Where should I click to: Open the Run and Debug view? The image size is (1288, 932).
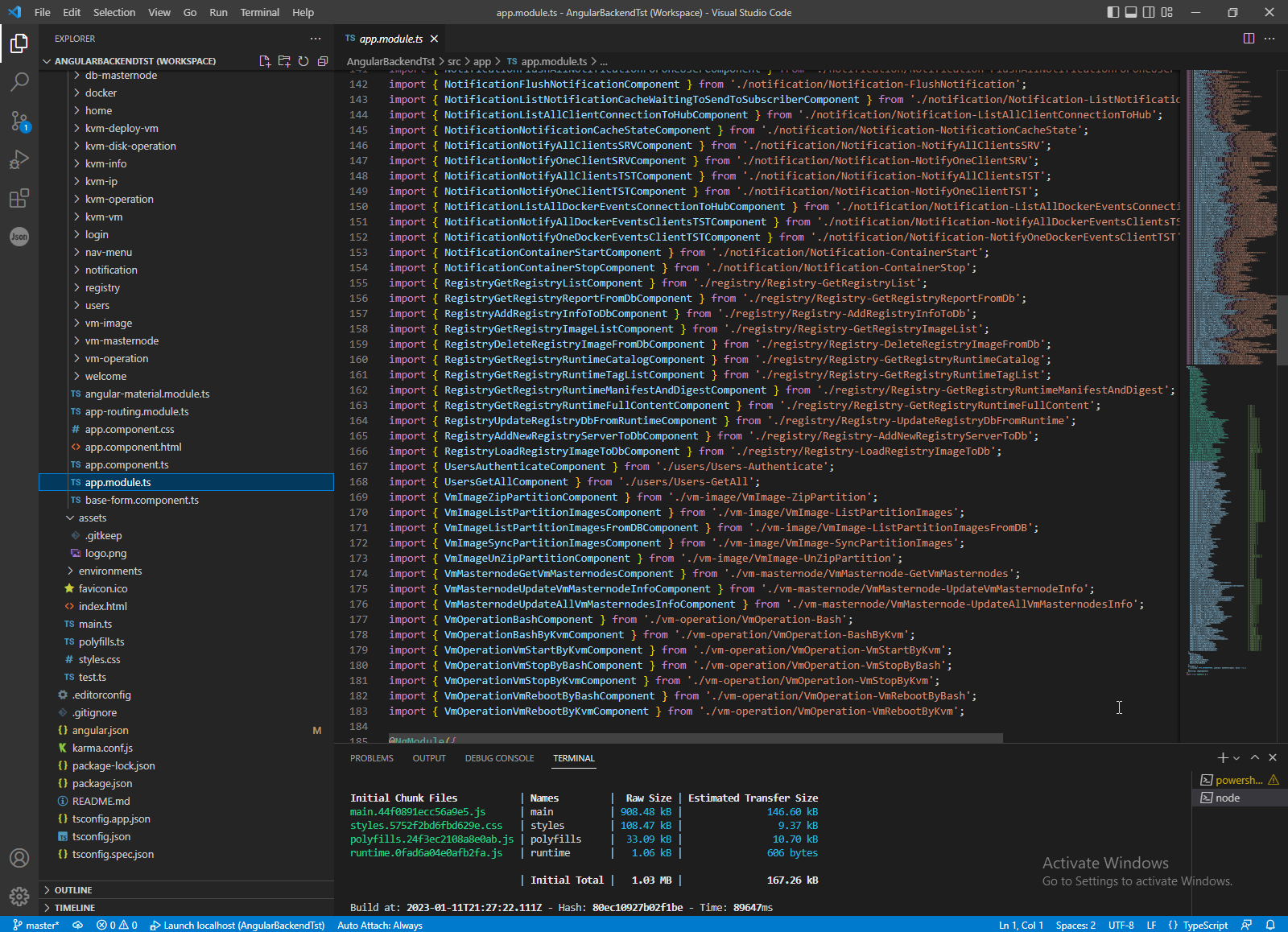tap(19, 159)
